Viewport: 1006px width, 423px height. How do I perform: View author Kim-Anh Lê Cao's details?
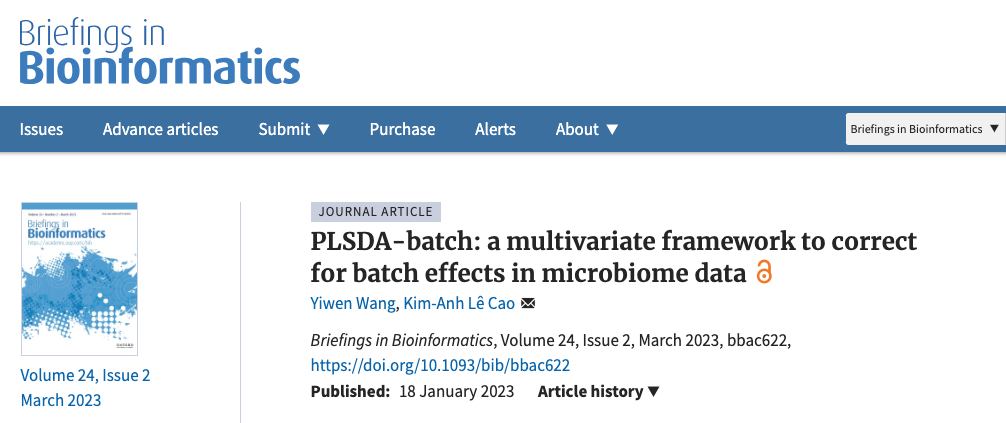459,303
